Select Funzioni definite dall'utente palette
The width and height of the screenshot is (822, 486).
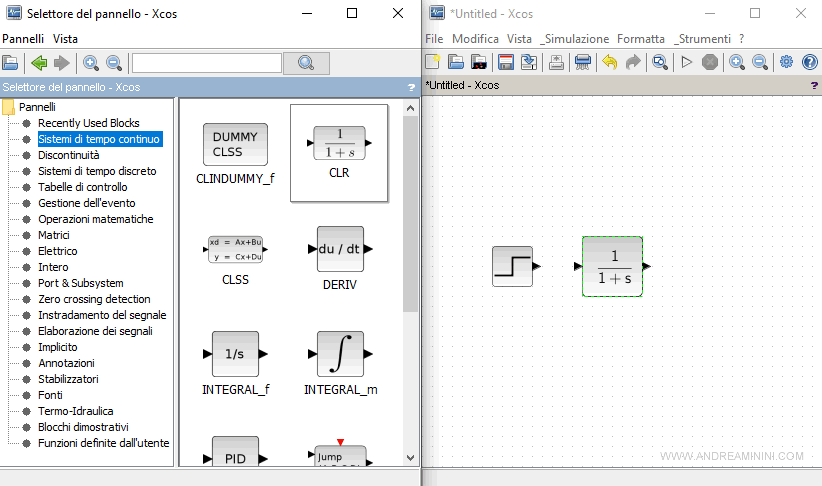(x=103, y=443)
